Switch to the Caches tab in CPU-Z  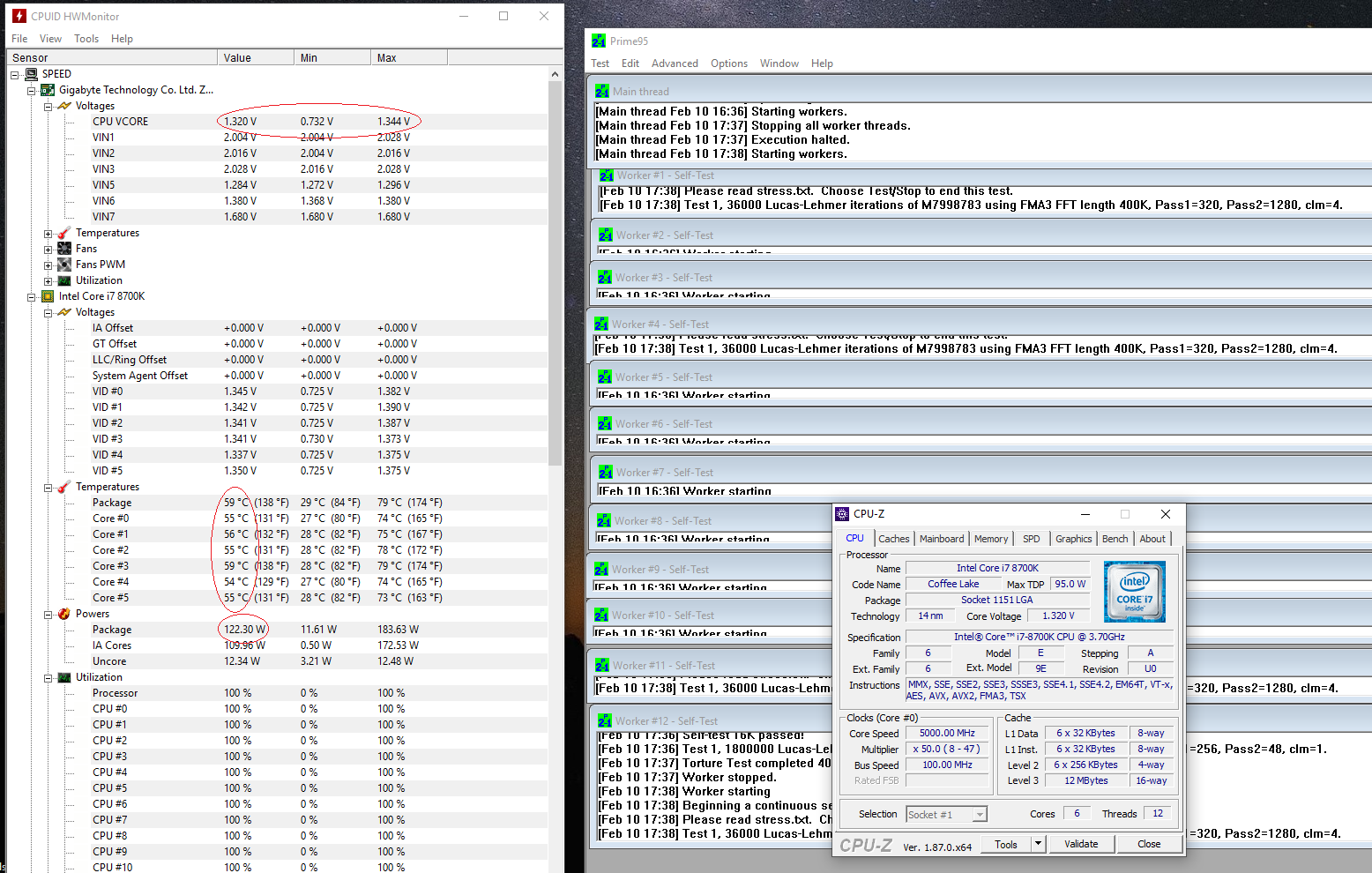point(894,539)
